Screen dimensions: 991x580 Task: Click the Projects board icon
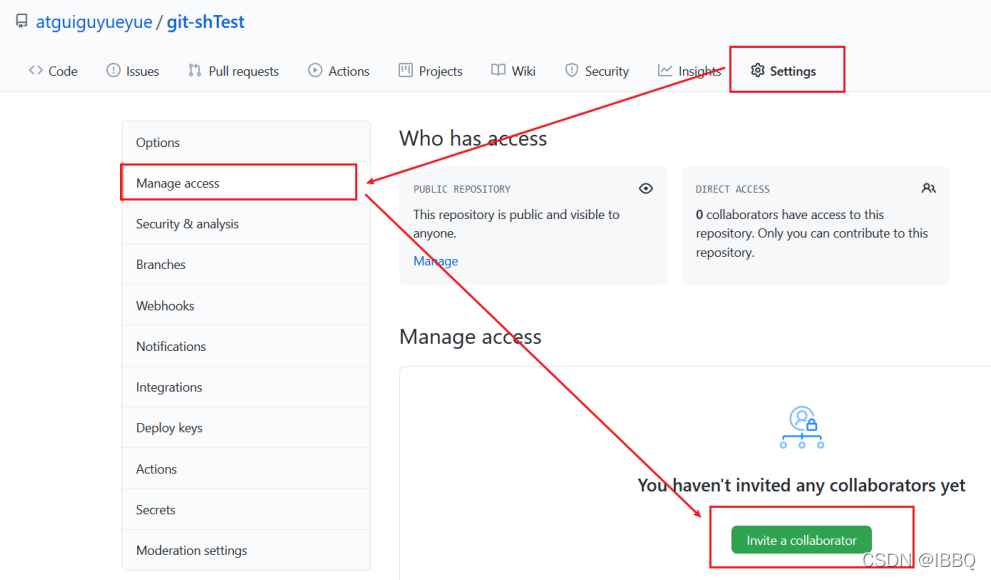[405, 70]
